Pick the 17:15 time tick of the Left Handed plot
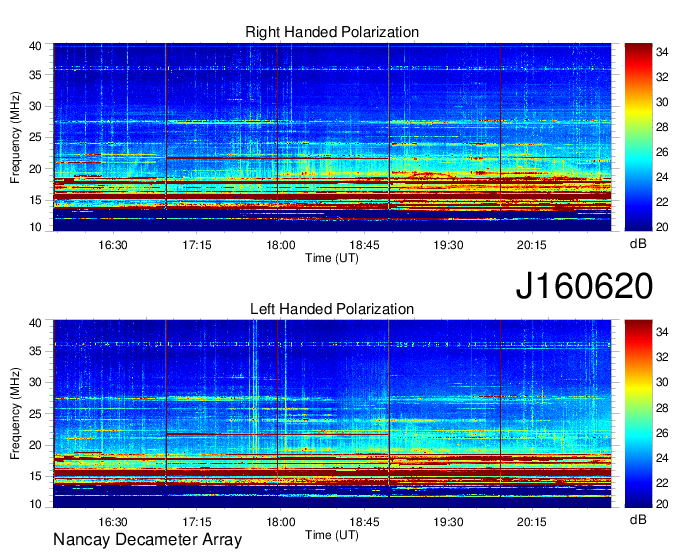Image resolution: width=680 pixels, height=552 pixels. 196,522
